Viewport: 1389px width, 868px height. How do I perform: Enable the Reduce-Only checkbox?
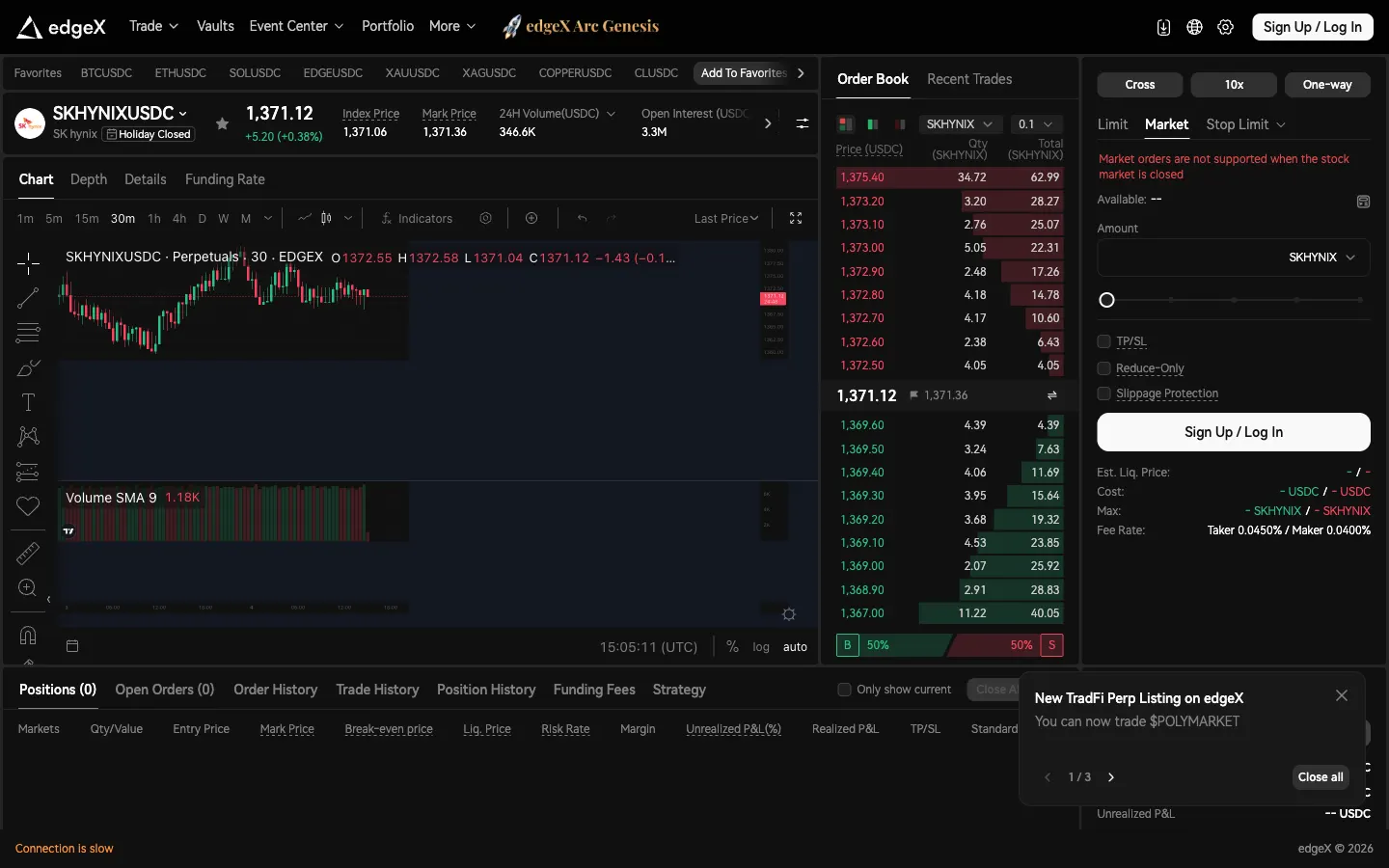click(x=1104, y=368)
